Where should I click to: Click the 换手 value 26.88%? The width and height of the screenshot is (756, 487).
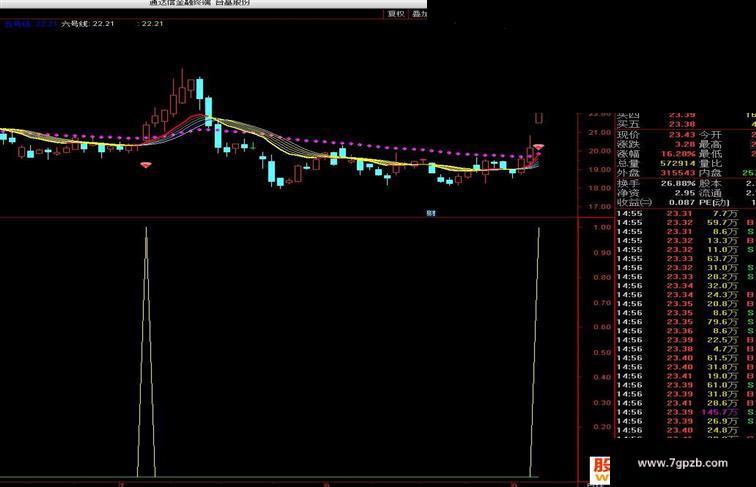[x=678, y=184]
